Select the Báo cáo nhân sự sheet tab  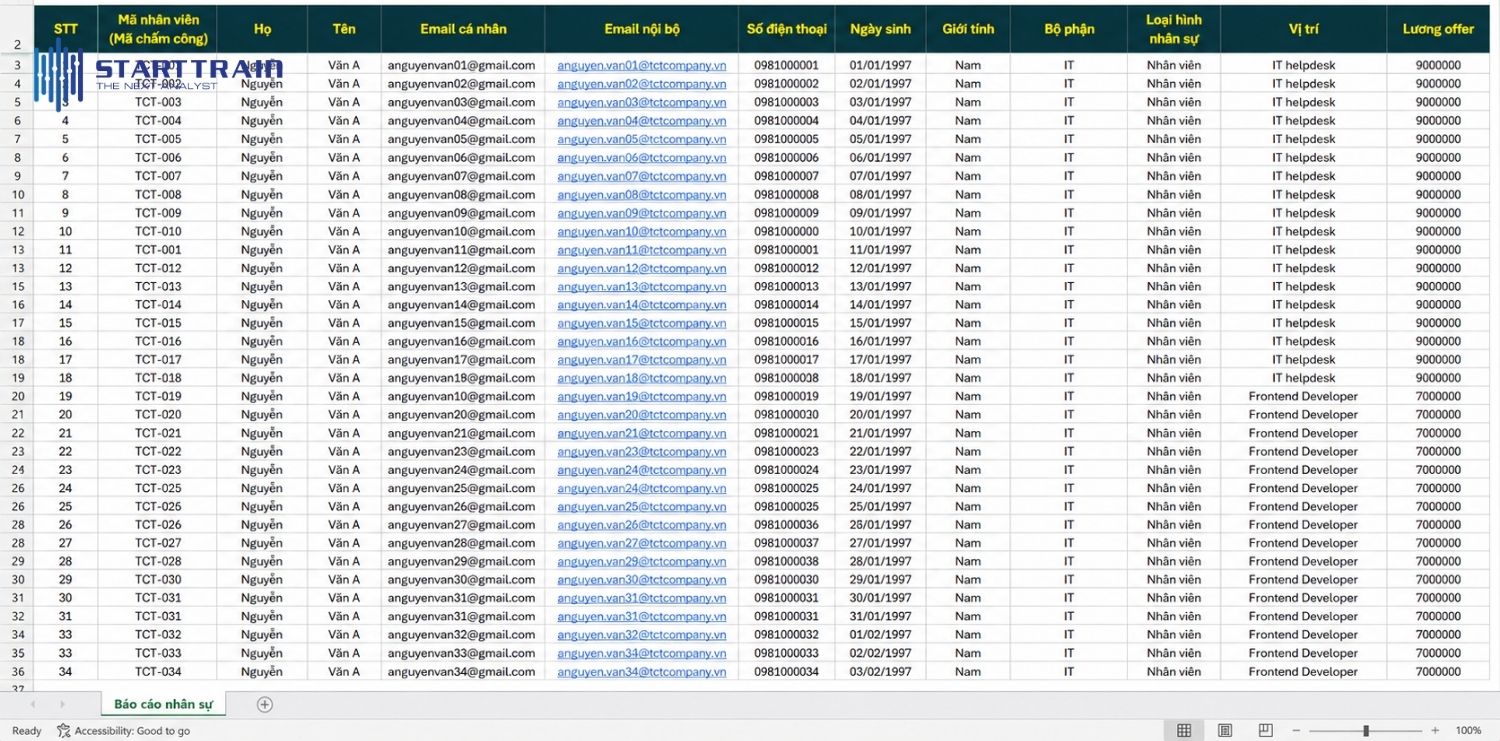click(x=163, y=704)
